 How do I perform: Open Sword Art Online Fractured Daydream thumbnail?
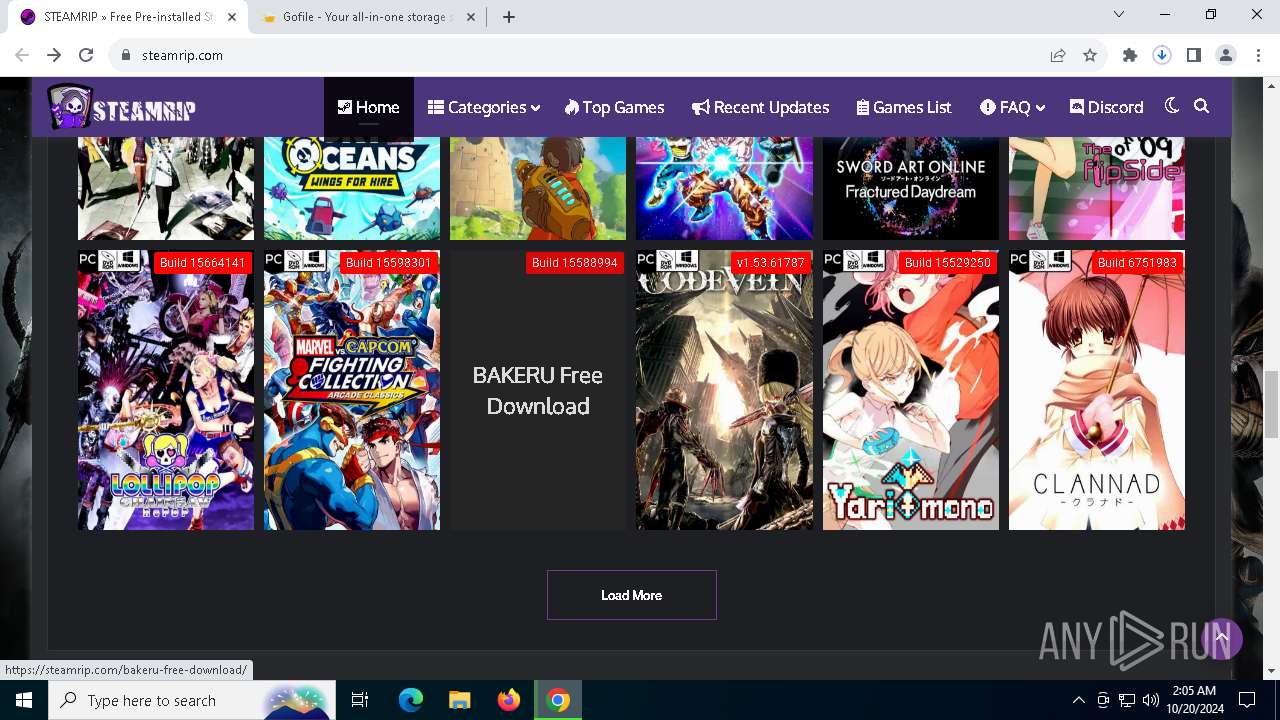[911, 188]
